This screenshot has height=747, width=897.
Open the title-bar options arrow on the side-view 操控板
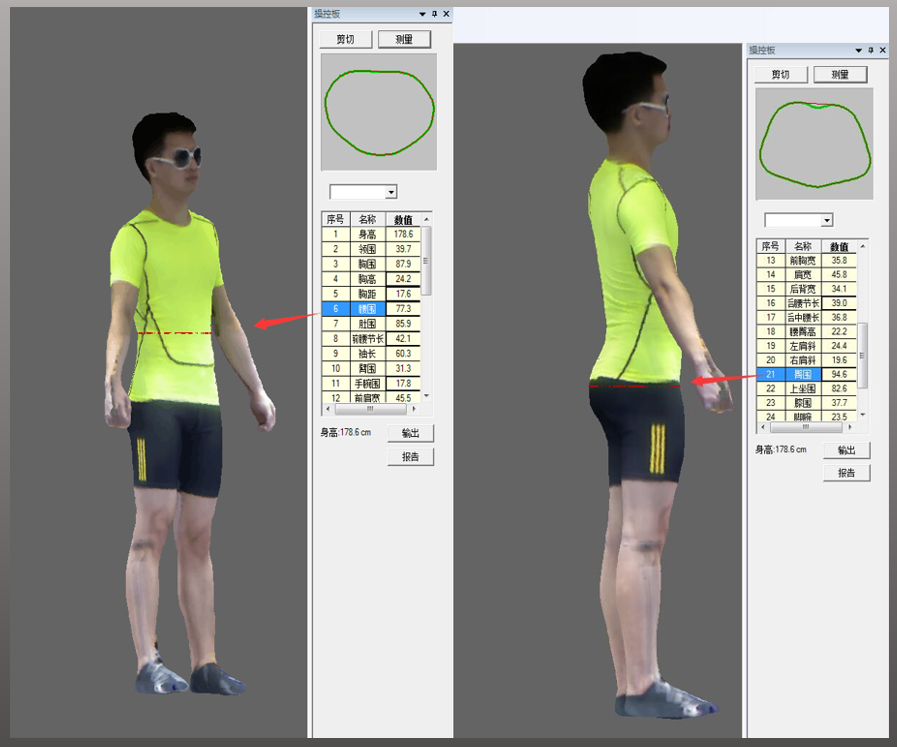coord(858,50)
